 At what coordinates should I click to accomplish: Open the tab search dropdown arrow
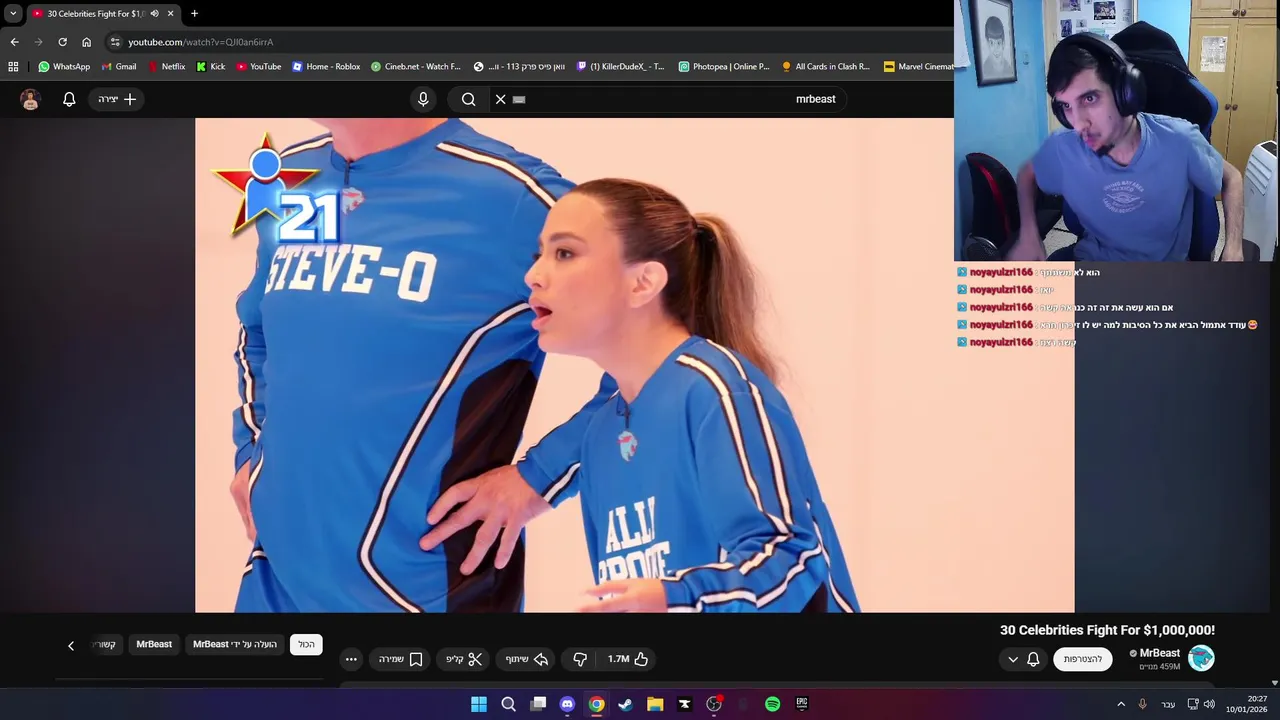[x=13, y=13]
